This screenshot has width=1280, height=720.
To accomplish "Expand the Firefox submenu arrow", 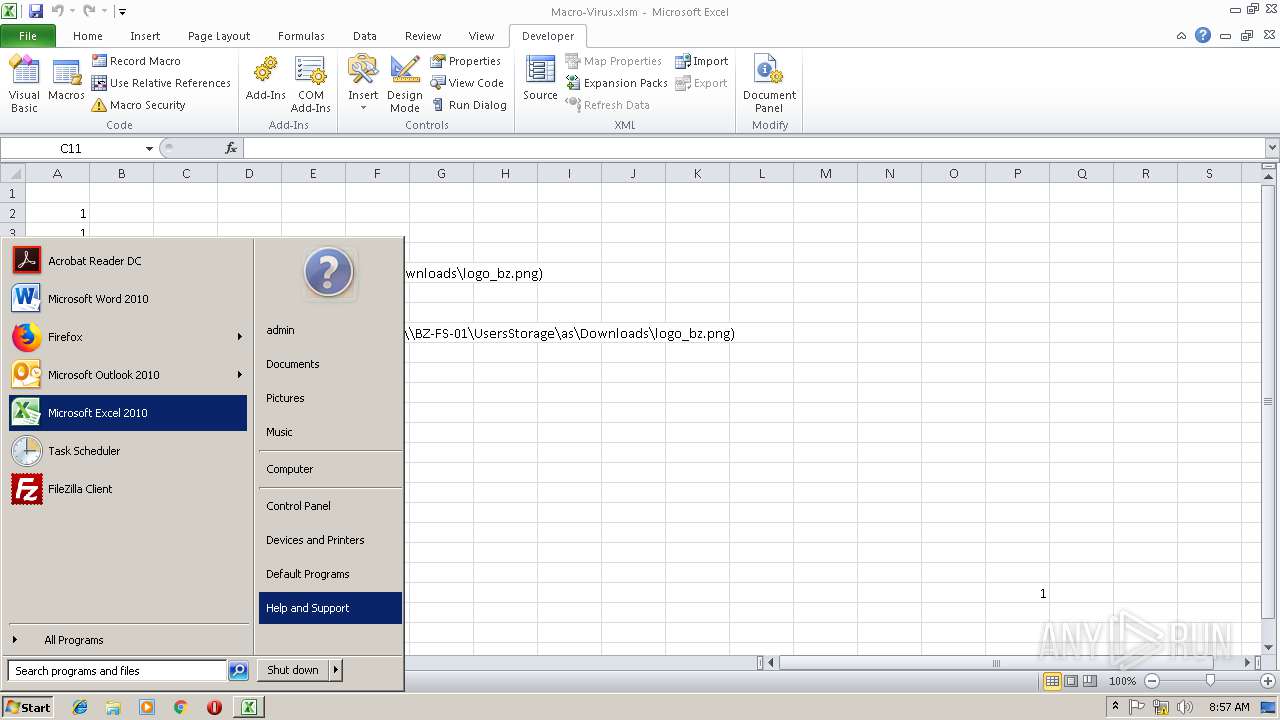I will coord(239,337).
